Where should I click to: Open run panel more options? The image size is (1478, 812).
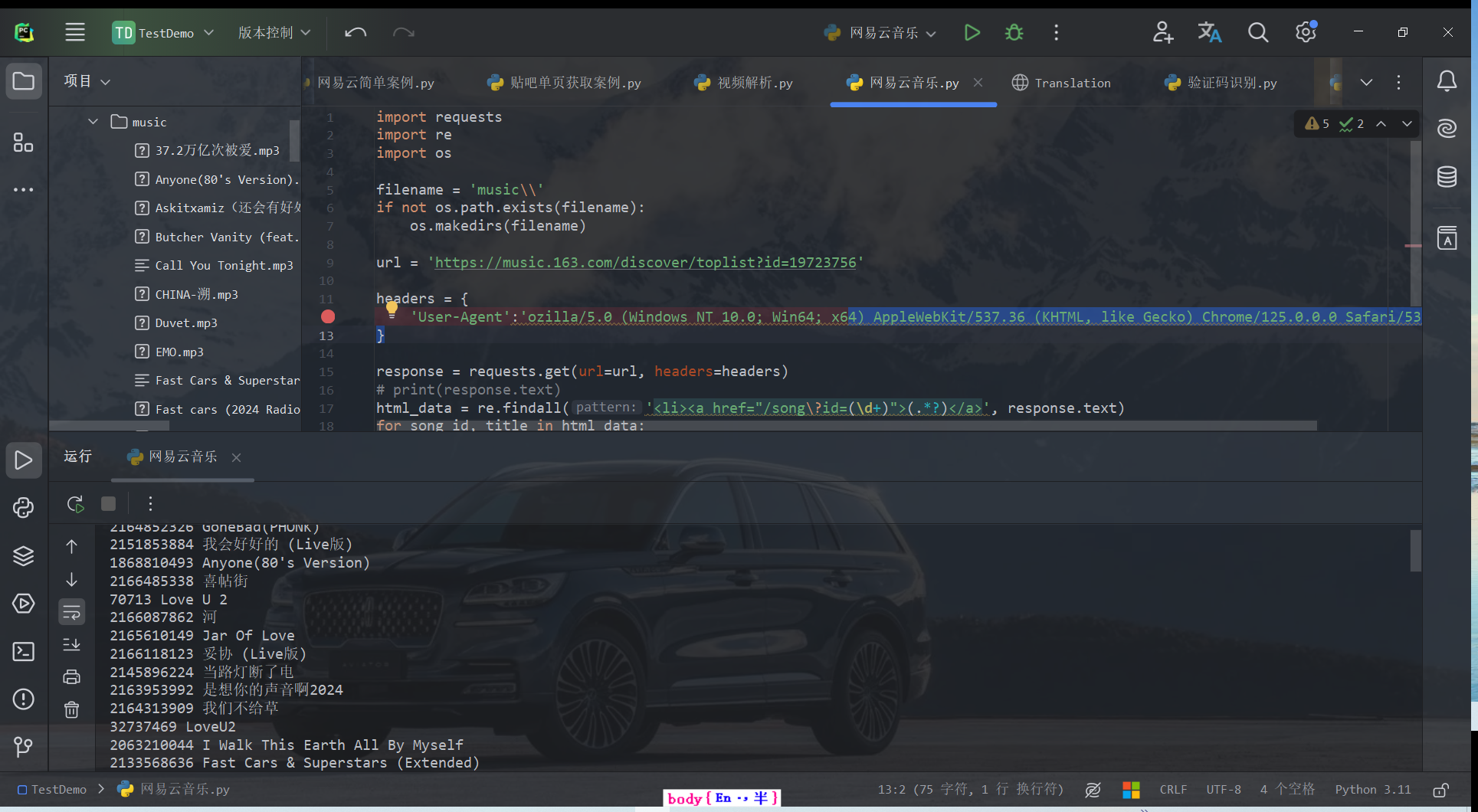(x=150, y=503)
